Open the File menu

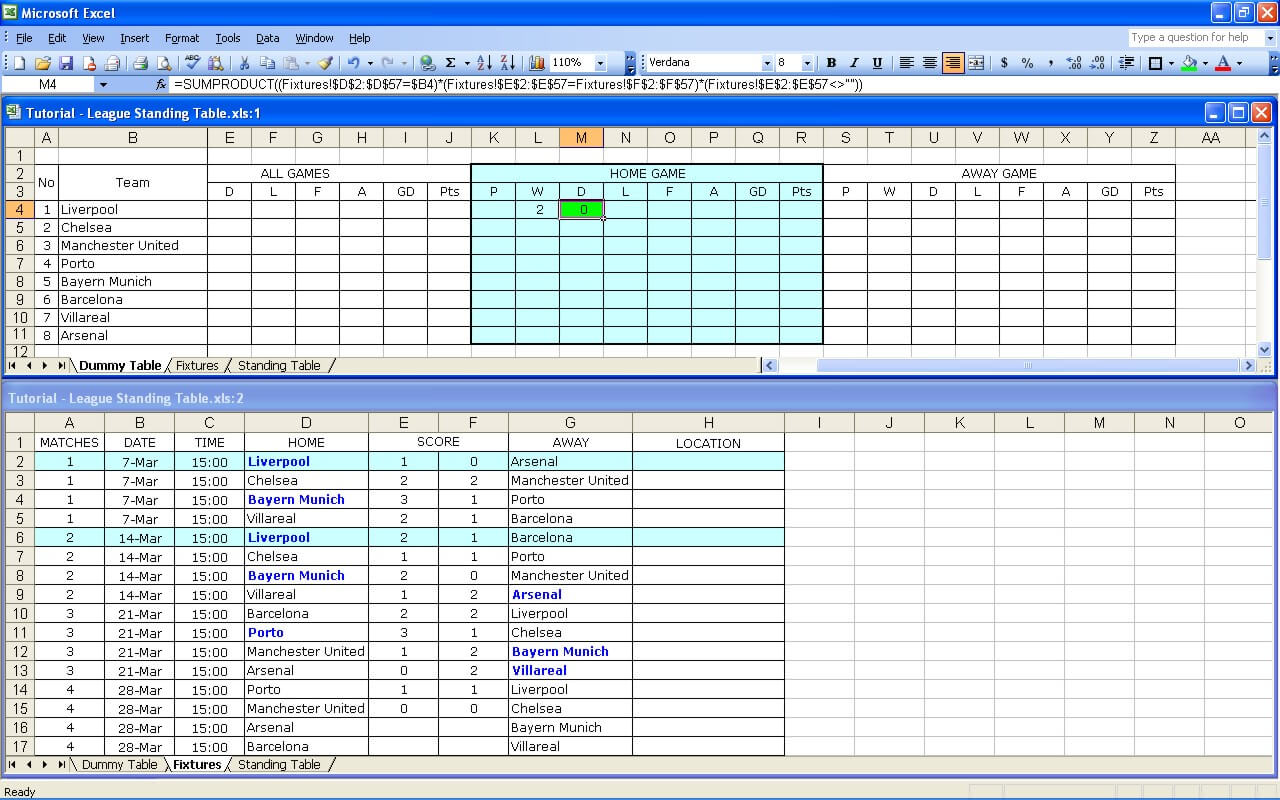[24, 38]
